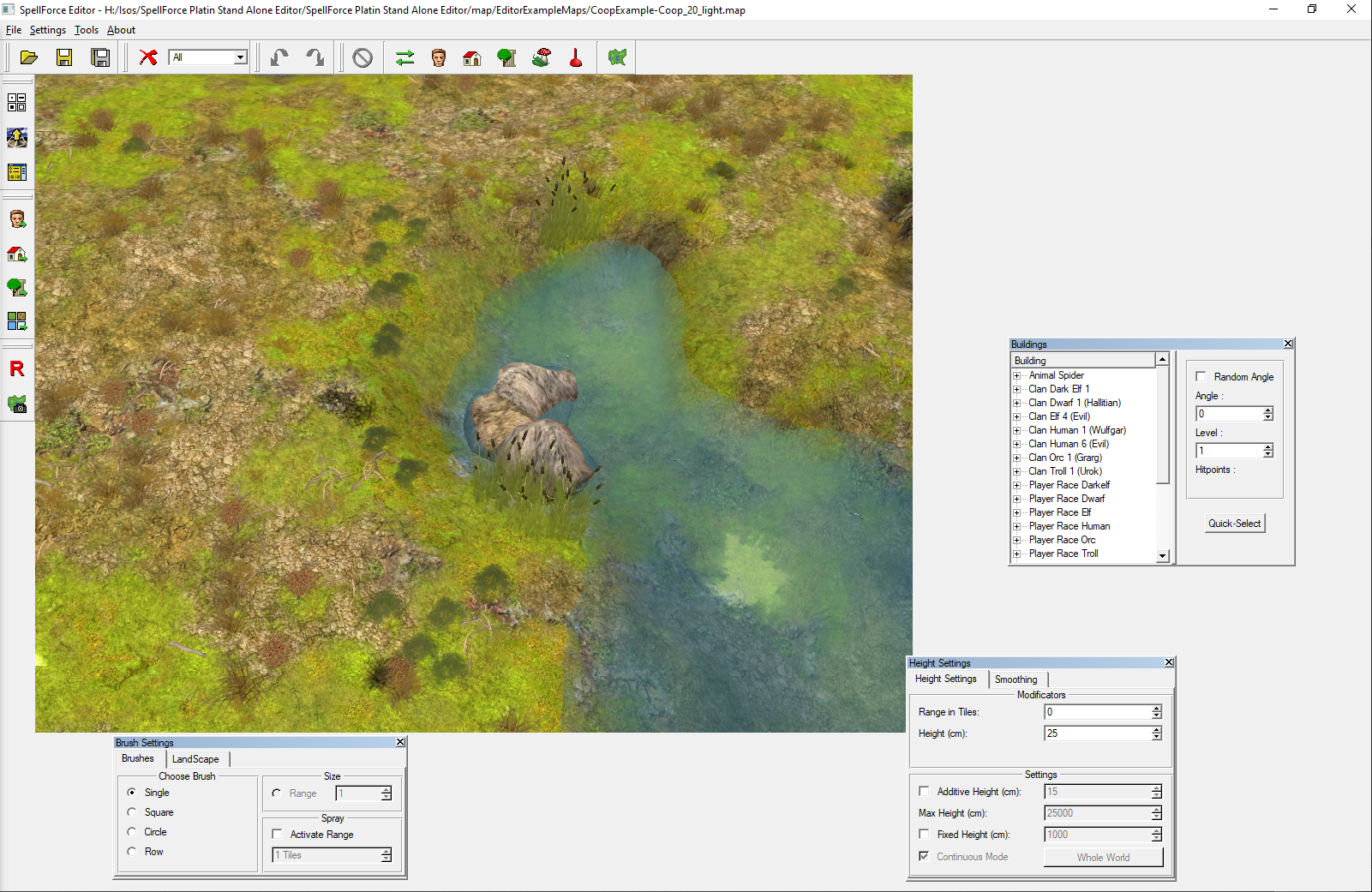The height and width of the screenshot is (892, 1372).
Task: Click the terrain height arrow icon in sidebar
Action: pyautogui.click(x=17, y=137)
